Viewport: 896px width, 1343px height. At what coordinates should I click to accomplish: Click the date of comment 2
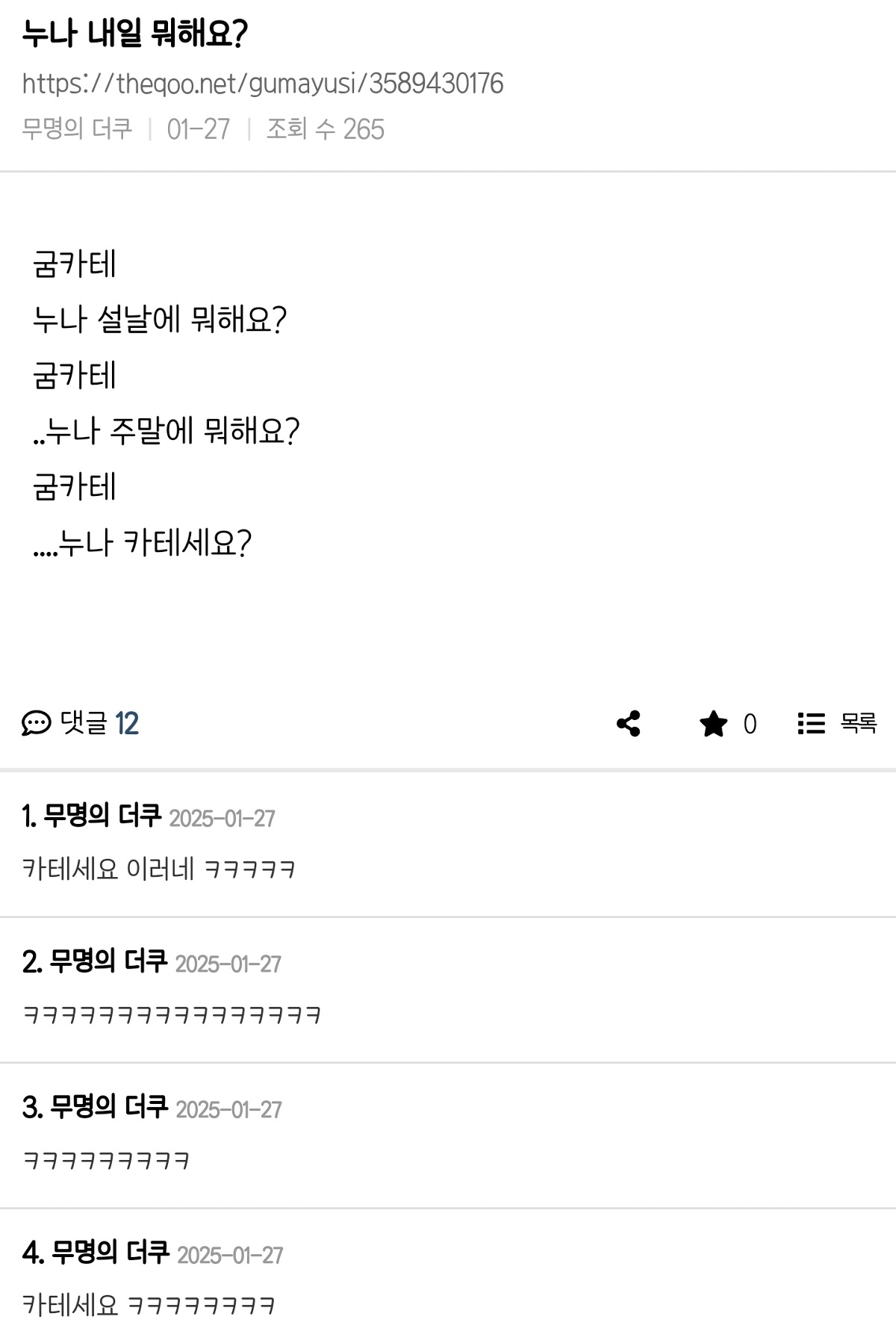[x=228, y=964]
